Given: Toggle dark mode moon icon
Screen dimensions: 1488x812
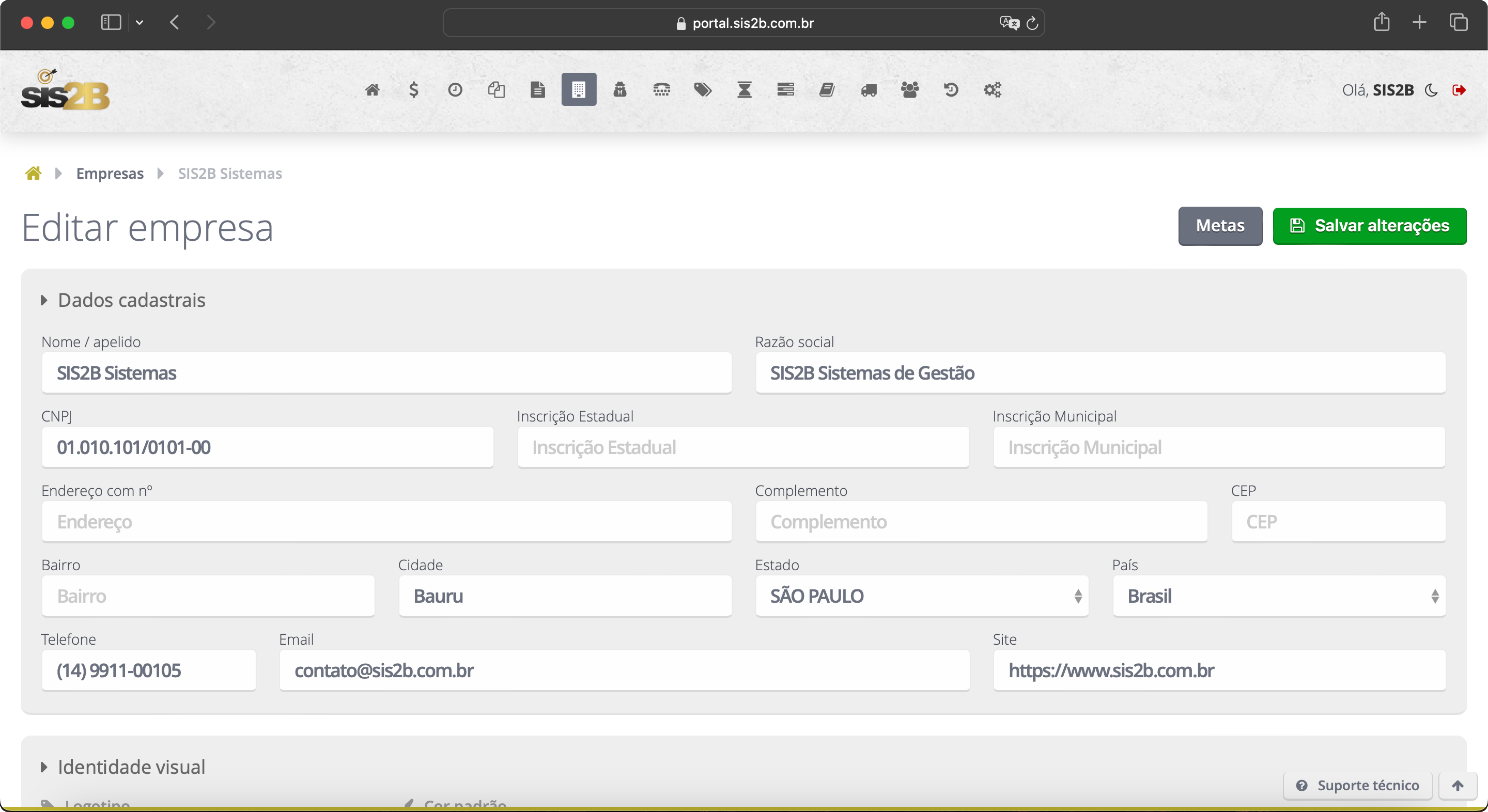Looking at the screenshot, I should [1431, 90].
